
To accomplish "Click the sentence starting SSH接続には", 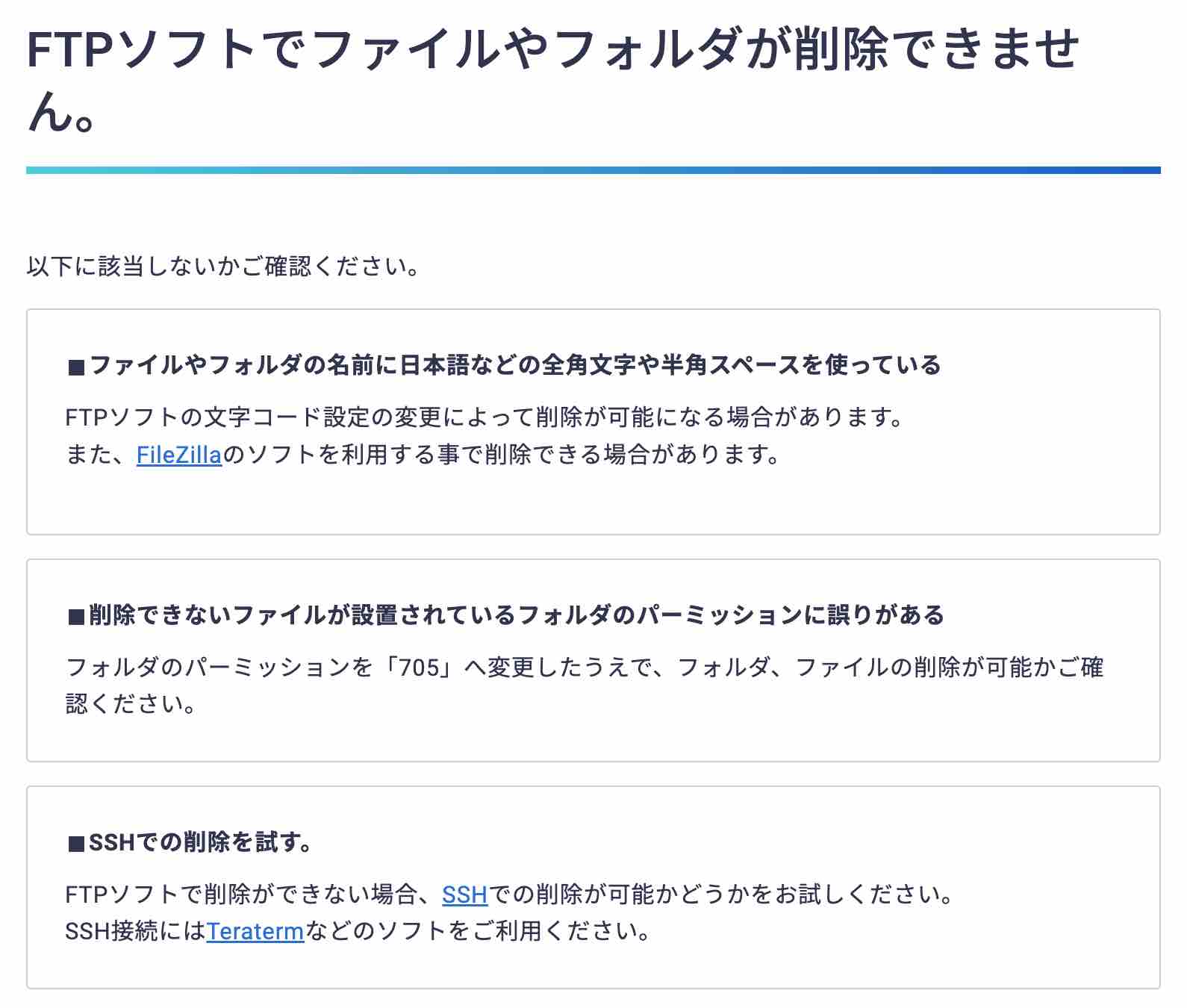I will [x=358, y=931].
